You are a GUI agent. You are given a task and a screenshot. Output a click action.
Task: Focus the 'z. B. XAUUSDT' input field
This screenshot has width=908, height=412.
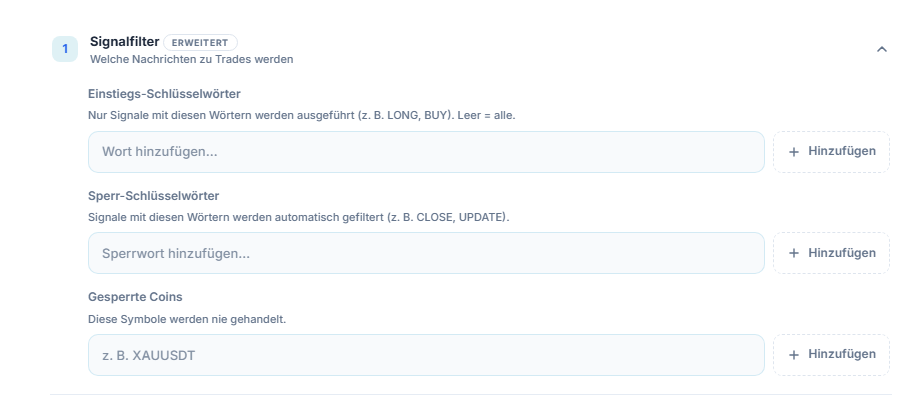coord(426,355)
